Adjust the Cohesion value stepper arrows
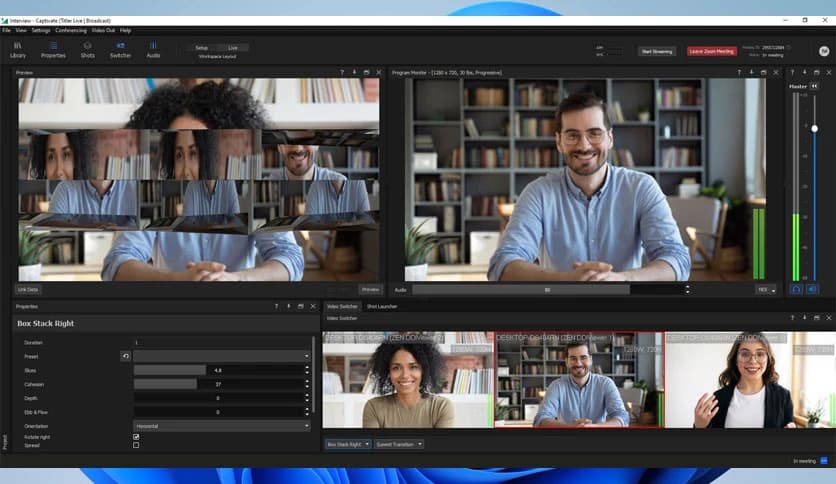836x484 pixels. pyautogui.click(x=307, y=384)
